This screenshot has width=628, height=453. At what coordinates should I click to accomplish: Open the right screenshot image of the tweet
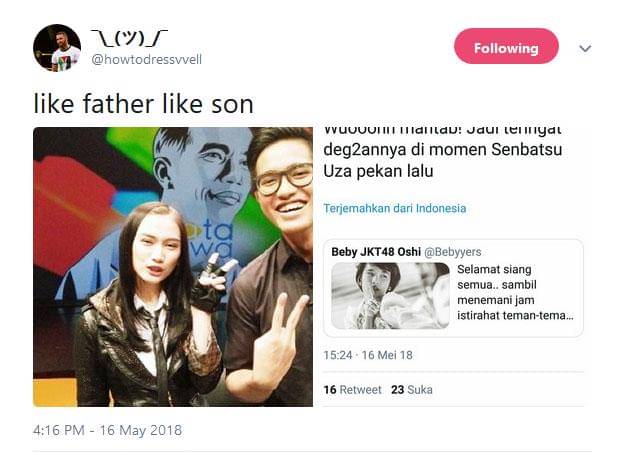(452, 267)
